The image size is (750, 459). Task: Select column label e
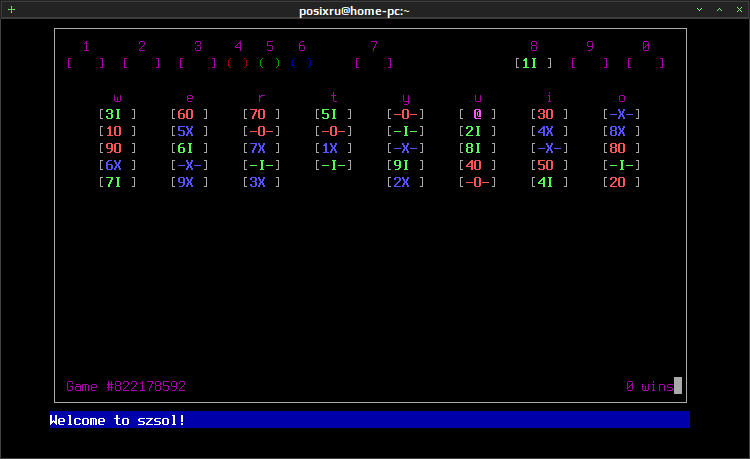coord(189,98)
